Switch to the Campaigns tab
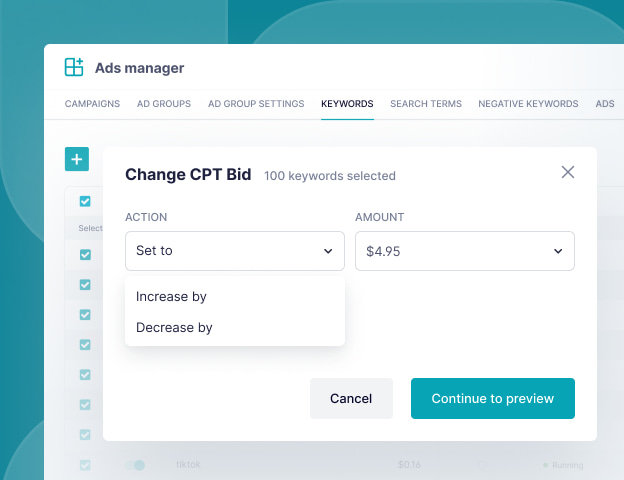 click(92, 104)
